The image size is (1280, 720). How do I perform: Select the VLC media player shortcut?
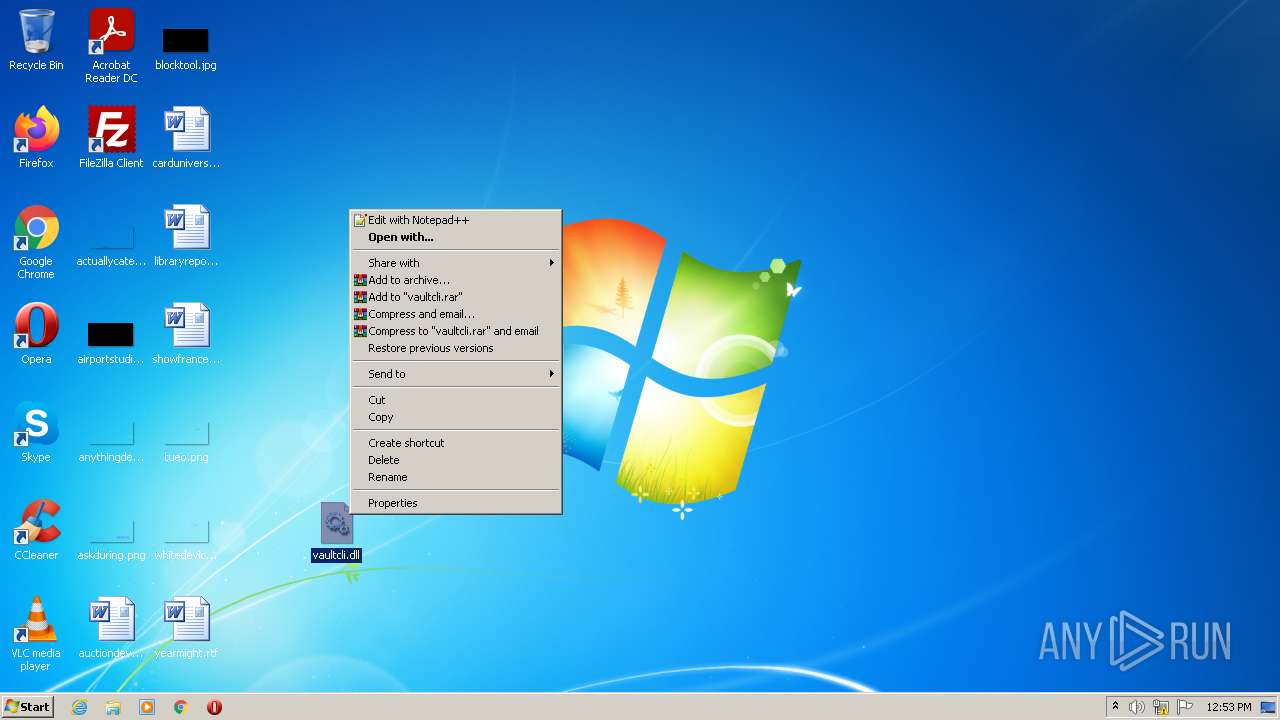(x=36, y=634)
